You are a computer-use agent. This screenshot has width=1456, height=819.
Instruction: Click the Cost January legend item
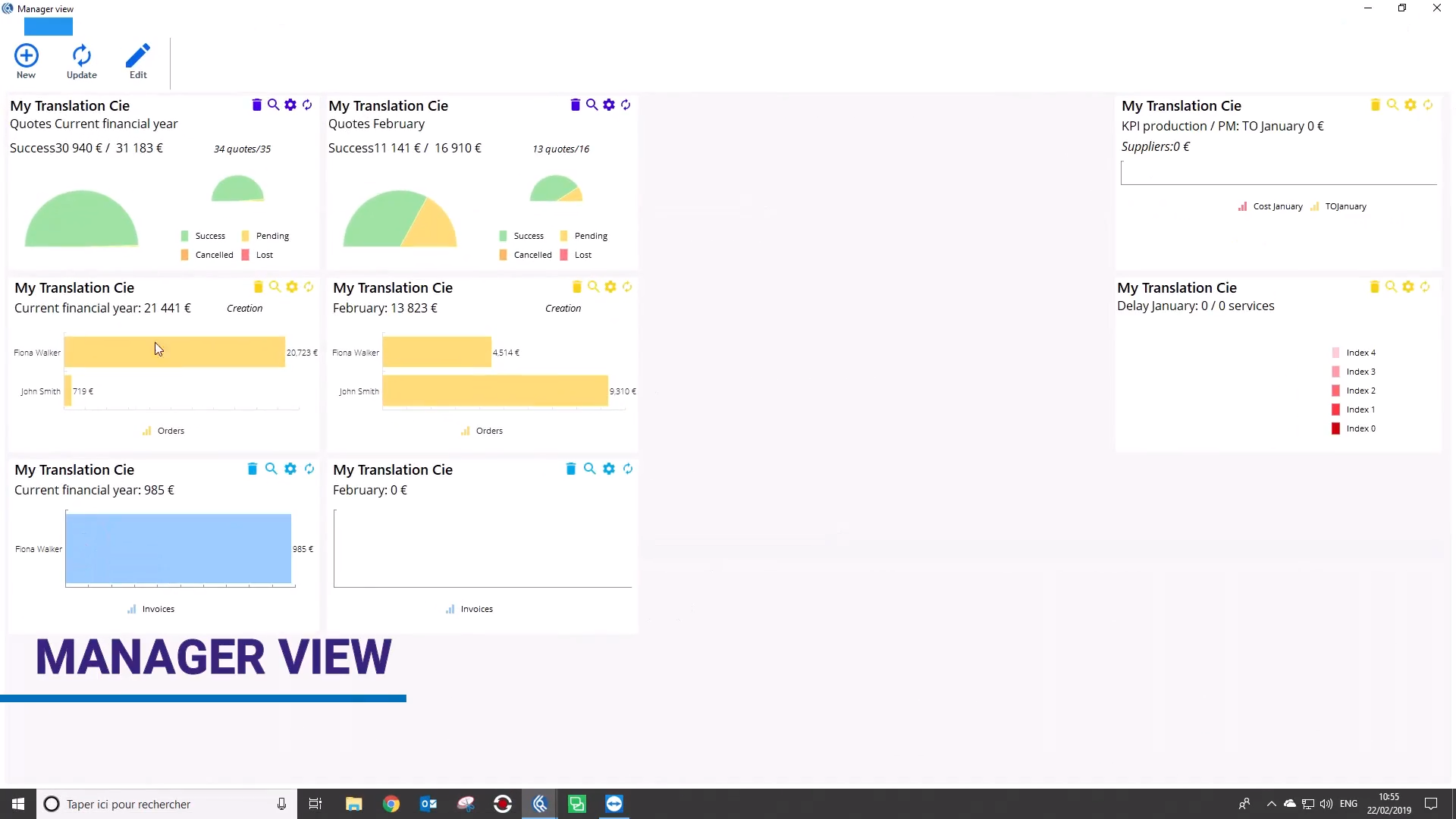1277,206
